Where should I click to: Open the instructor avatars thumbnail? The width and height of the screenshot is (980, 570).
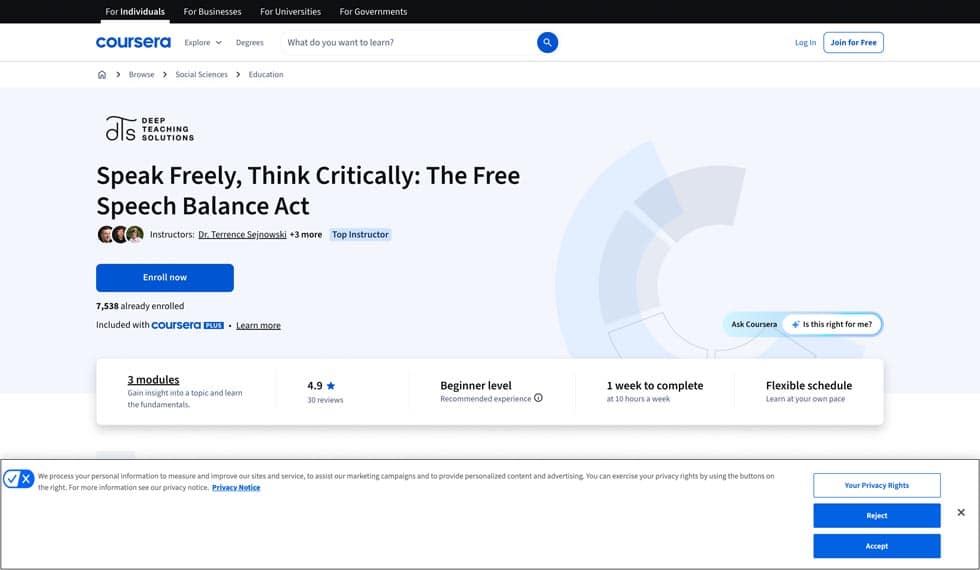121,234
